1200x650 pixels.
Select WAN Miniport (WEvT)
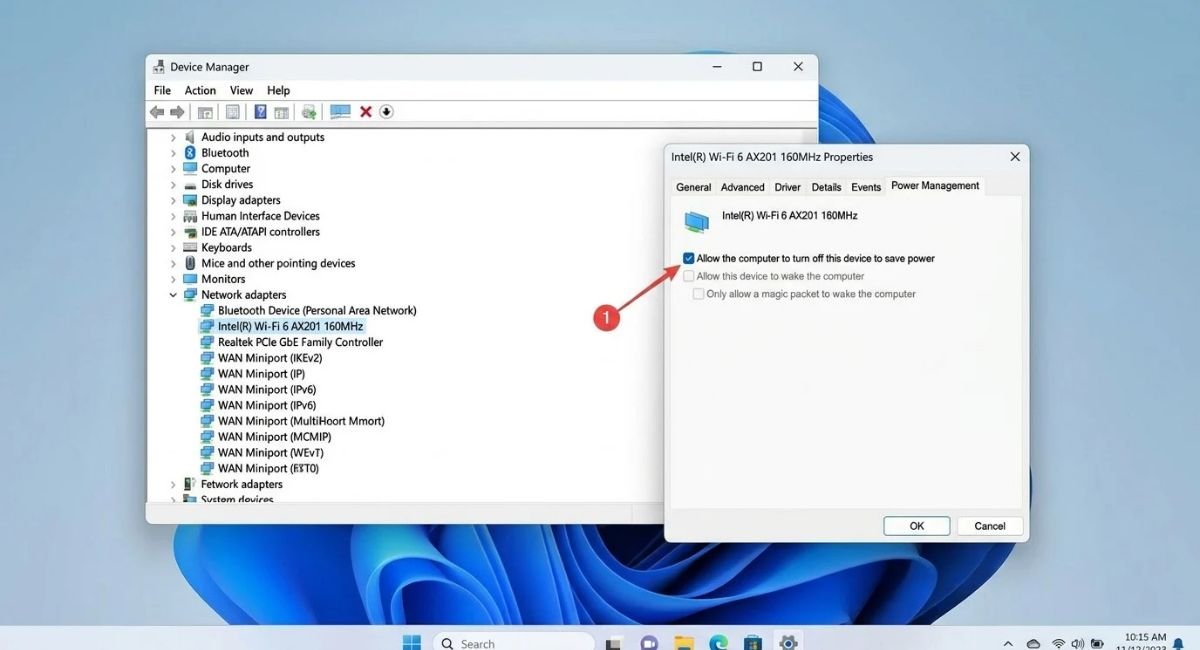270,453
